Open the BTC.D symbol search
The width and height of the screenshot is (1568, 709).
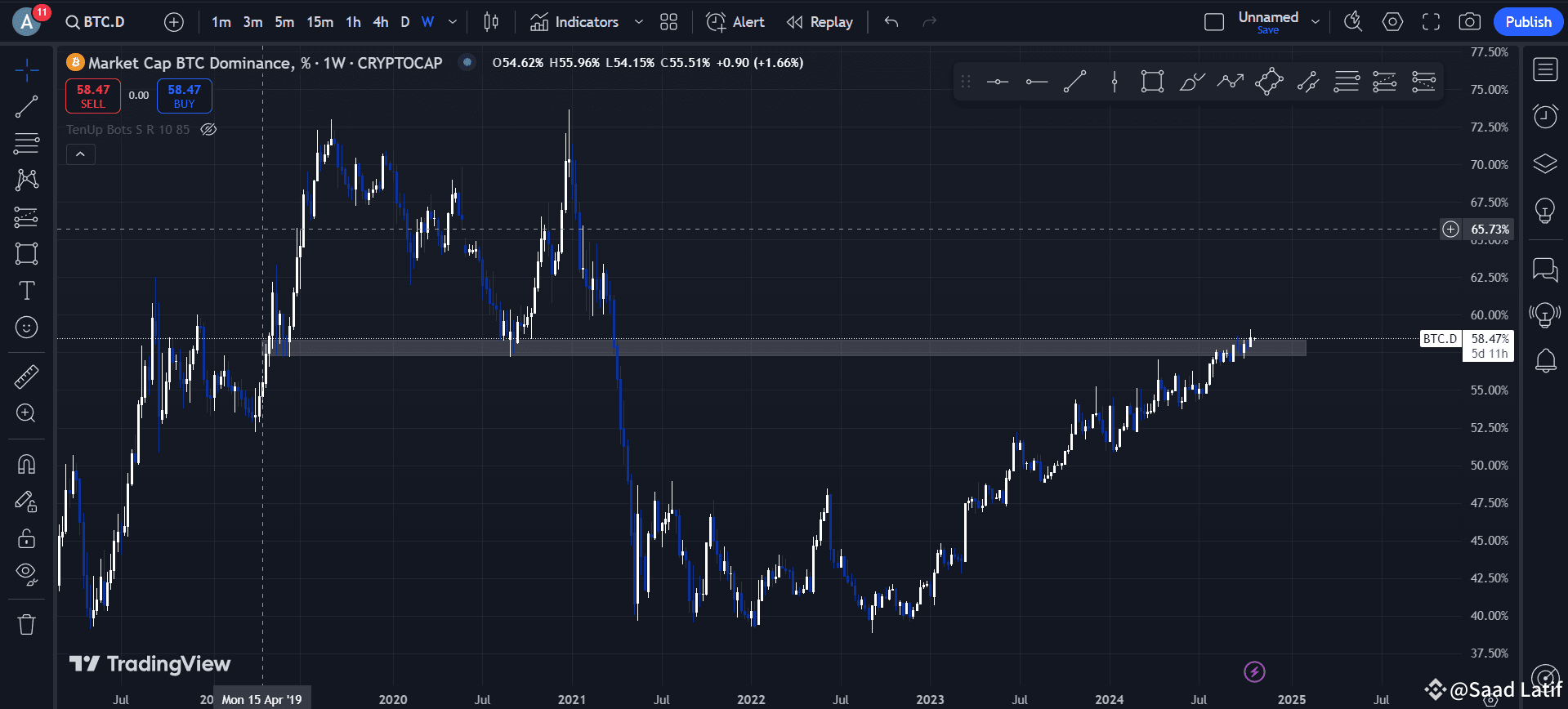(96, 22)
